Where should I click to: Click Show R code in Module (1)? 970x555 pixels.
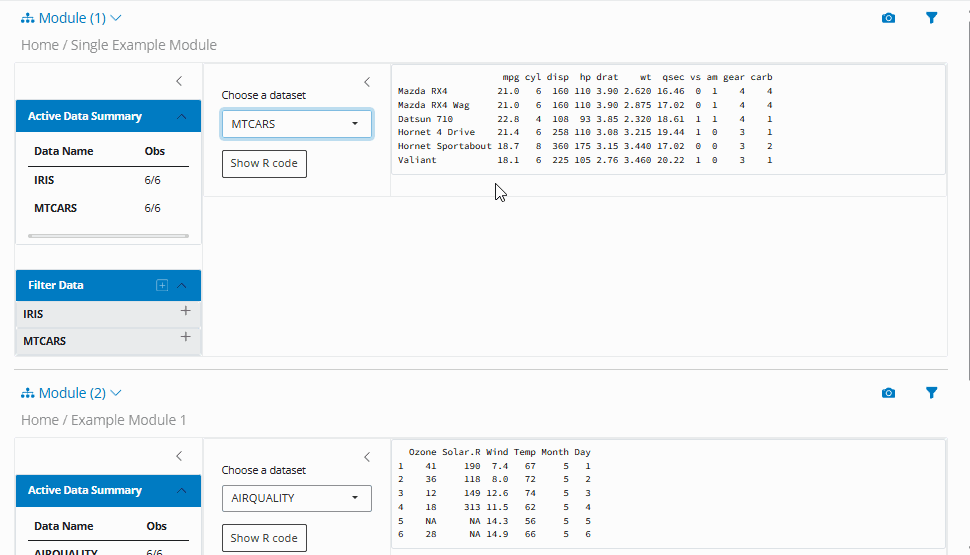tap(264, 163)
